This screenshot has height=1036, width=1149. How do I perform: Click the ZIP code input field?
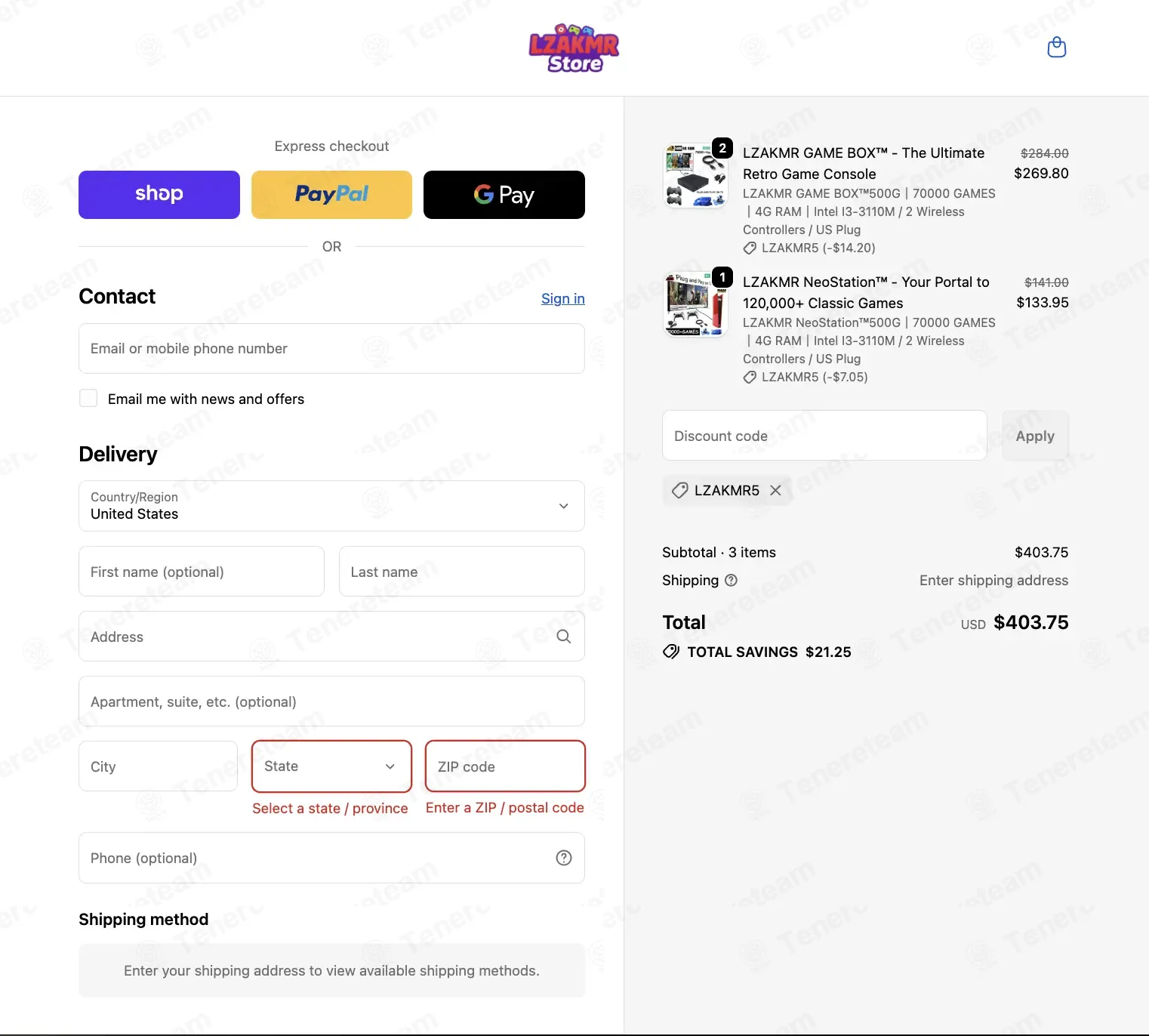[x=505, y=766]
